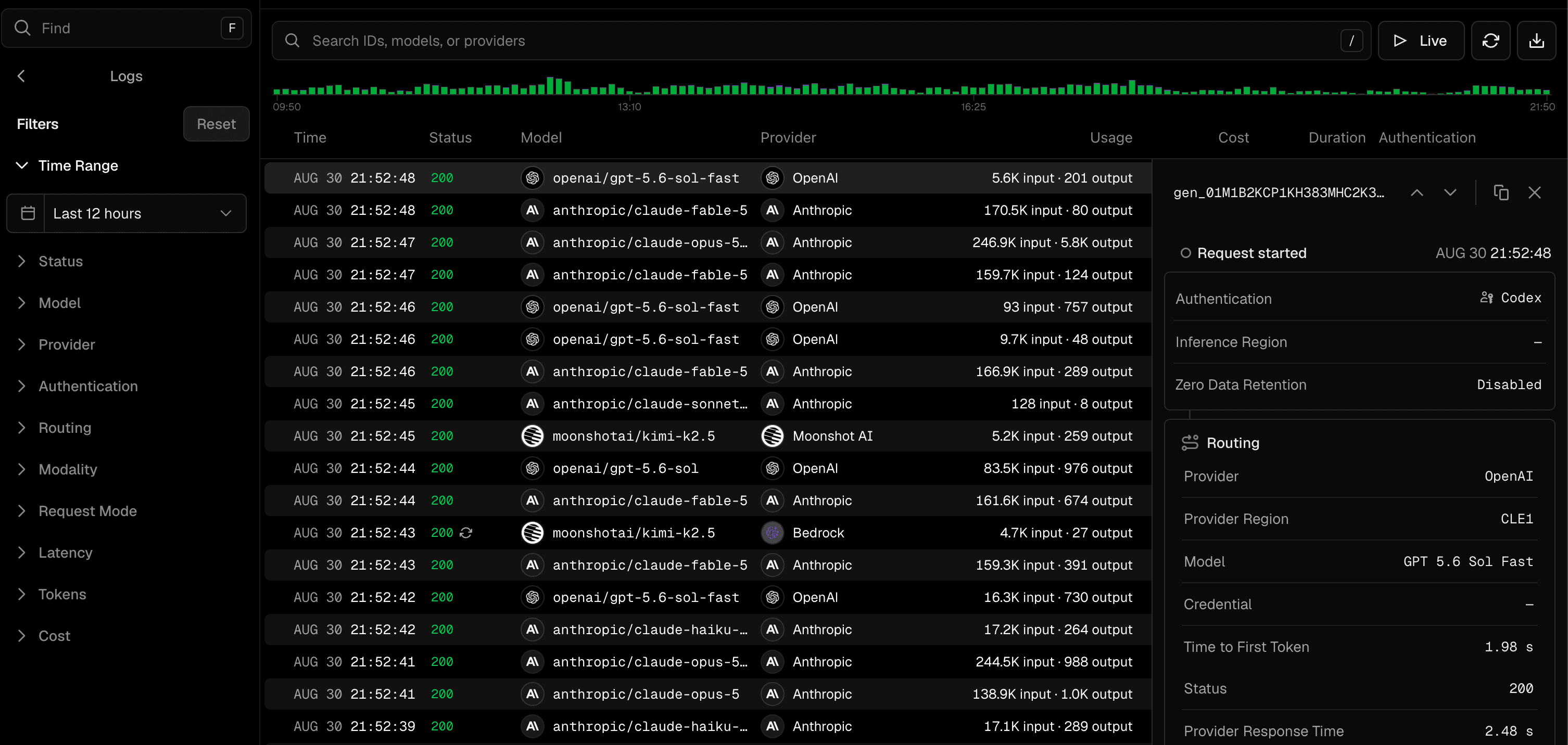Click the anthropic/claude-sonnet model icon
The width and height of the screenshot is (1568, 745).
pos(533,404)
